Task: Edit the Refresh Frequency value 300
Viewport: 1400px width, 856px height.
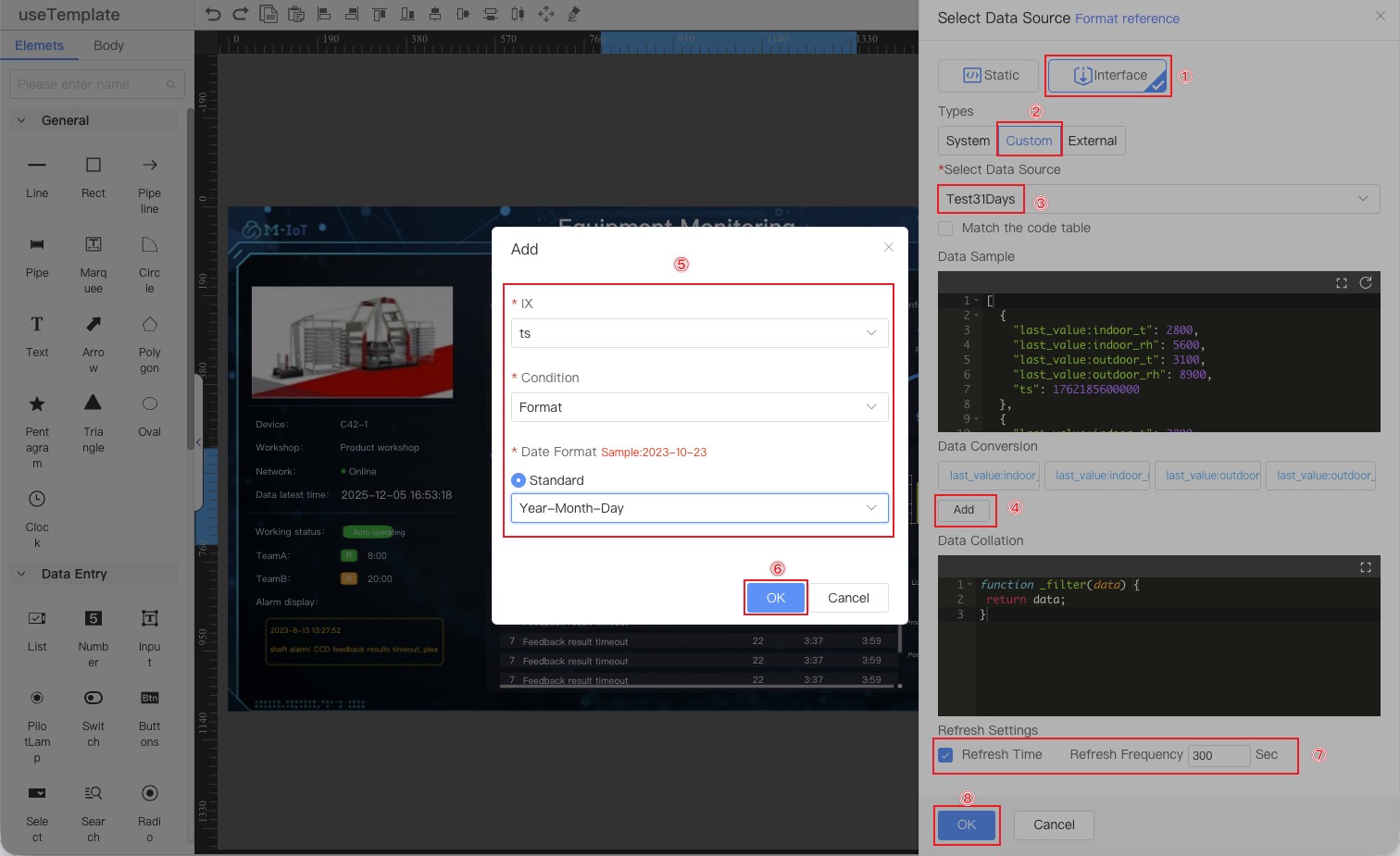Action: pos(1219,755)
